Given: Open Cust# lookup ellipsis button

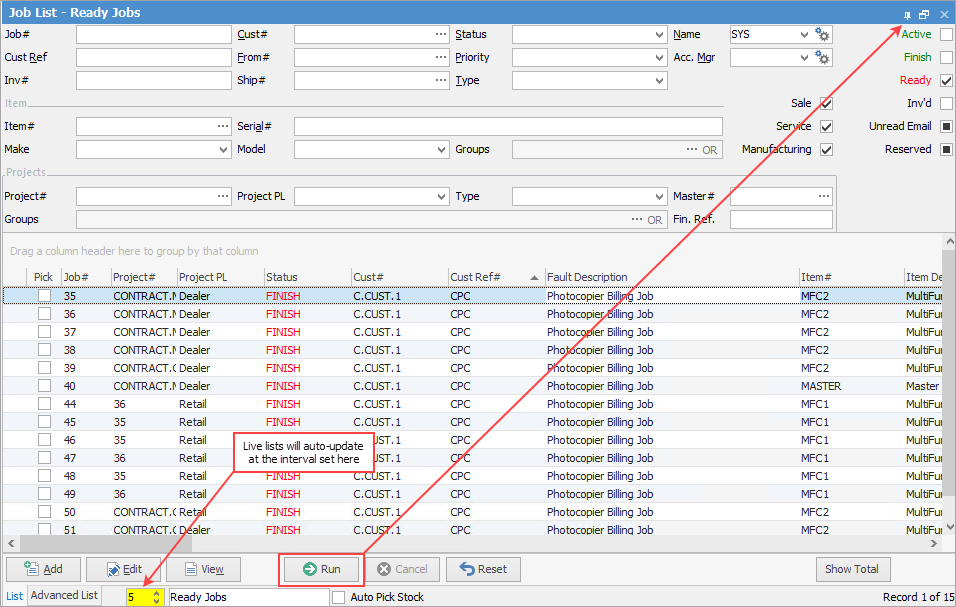Looking at the screenshot, I should (441, 35).
